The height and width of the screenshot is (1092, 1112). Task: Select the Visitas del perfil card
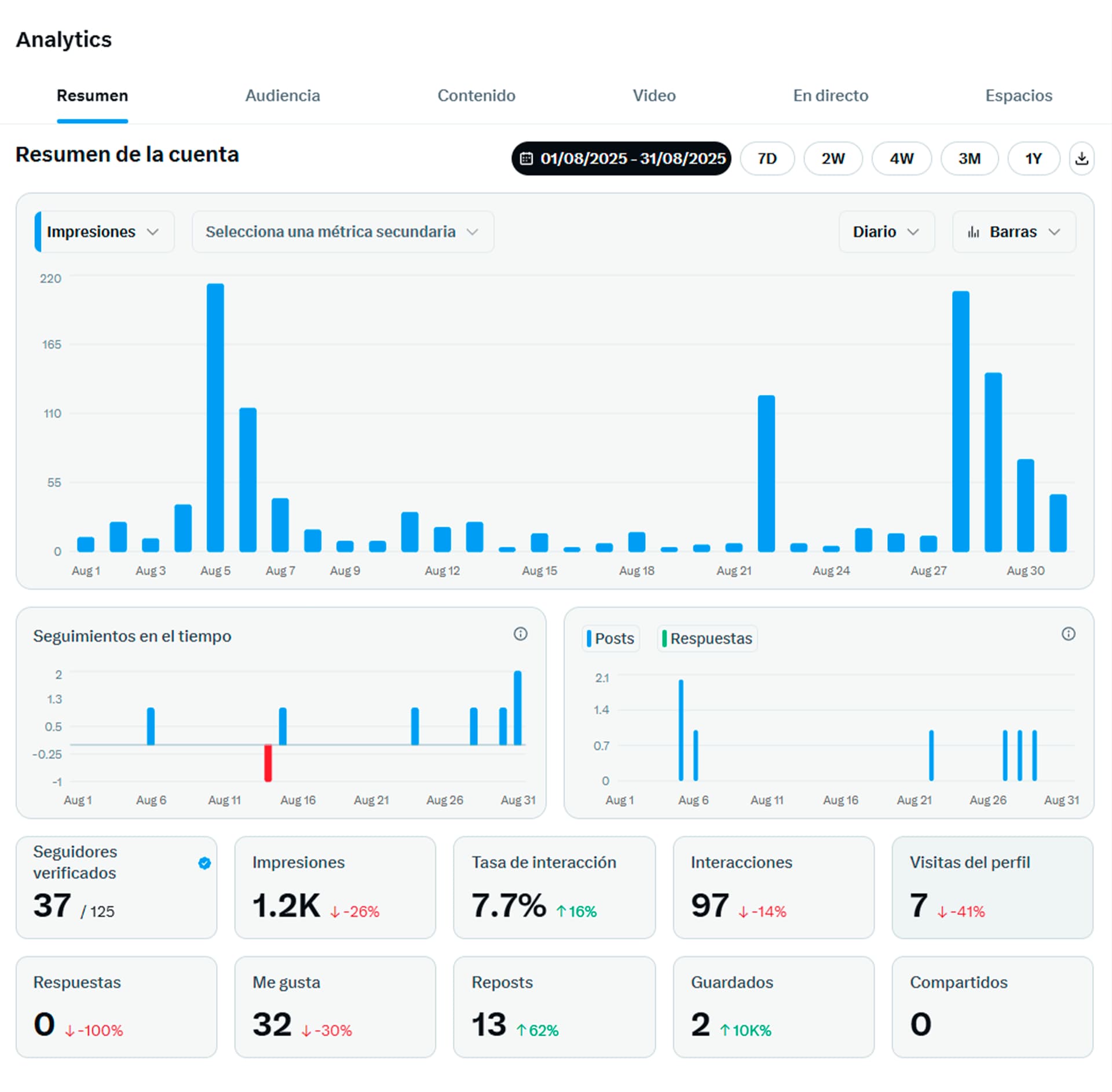(992, 886)
